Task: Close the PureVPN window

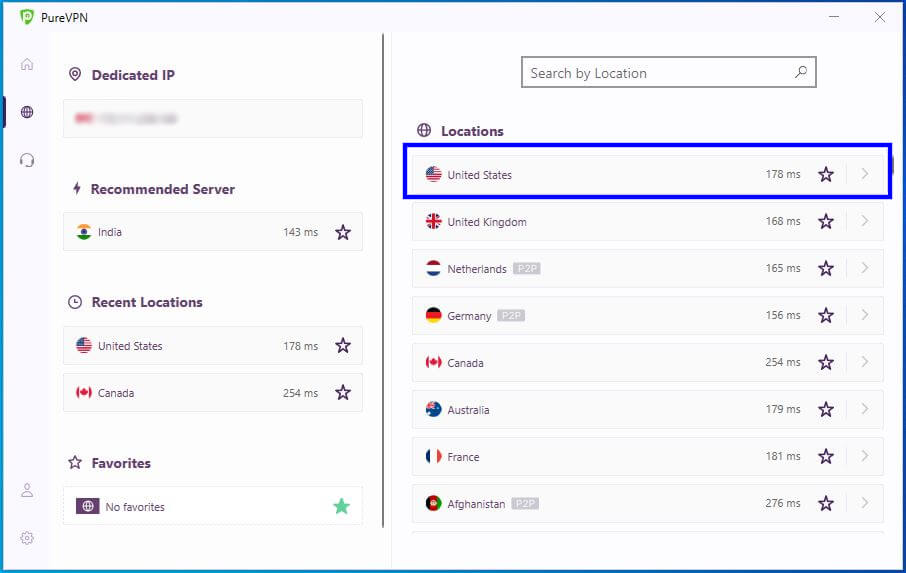Action: pos(879,17)
